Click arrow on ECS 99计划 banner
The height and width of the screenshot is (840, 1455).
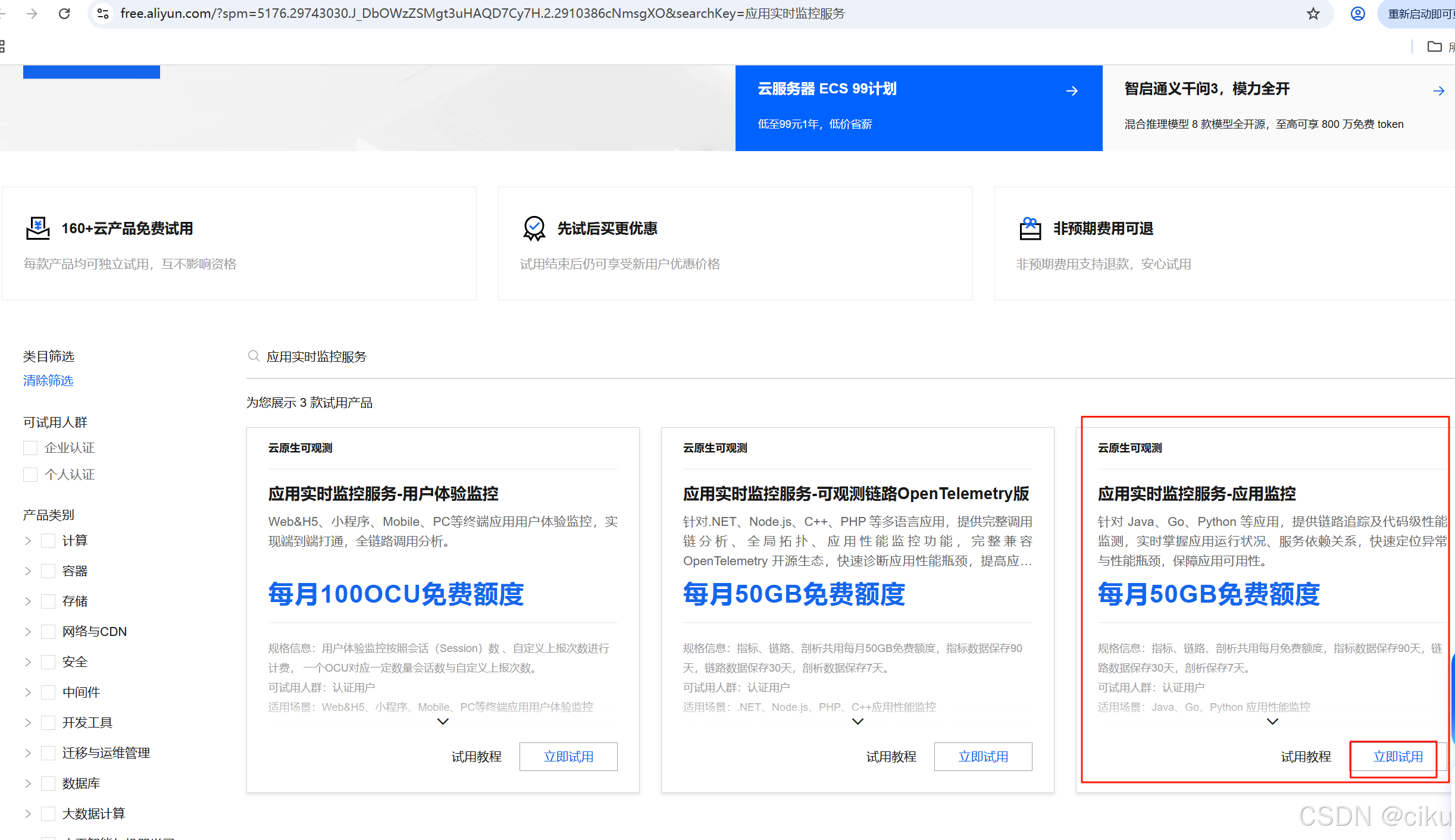(1072, 91)
